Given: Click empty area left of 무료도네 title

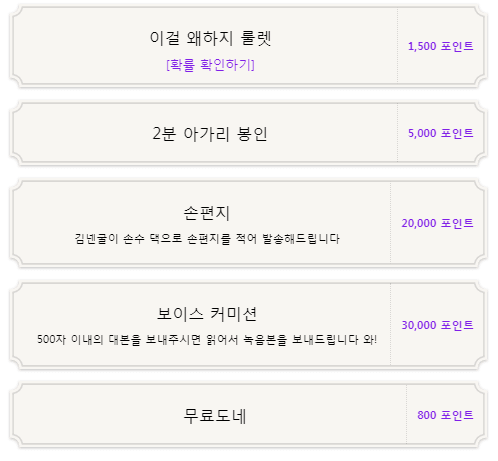Looking at the screenshot, I should [100, 415].
